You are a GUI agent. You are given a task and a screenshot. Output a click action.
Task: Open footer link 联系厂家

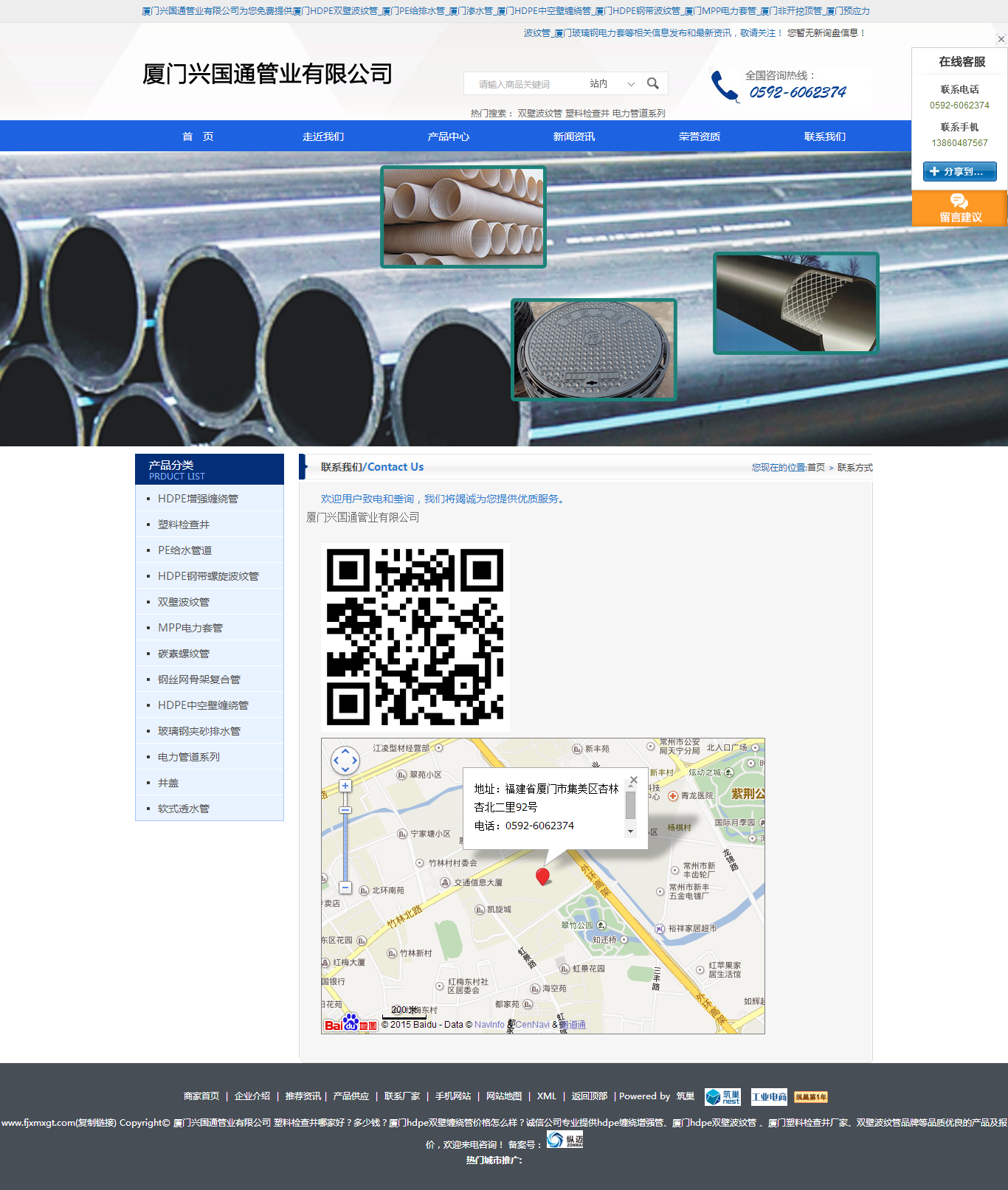(x=402, y=1096)
